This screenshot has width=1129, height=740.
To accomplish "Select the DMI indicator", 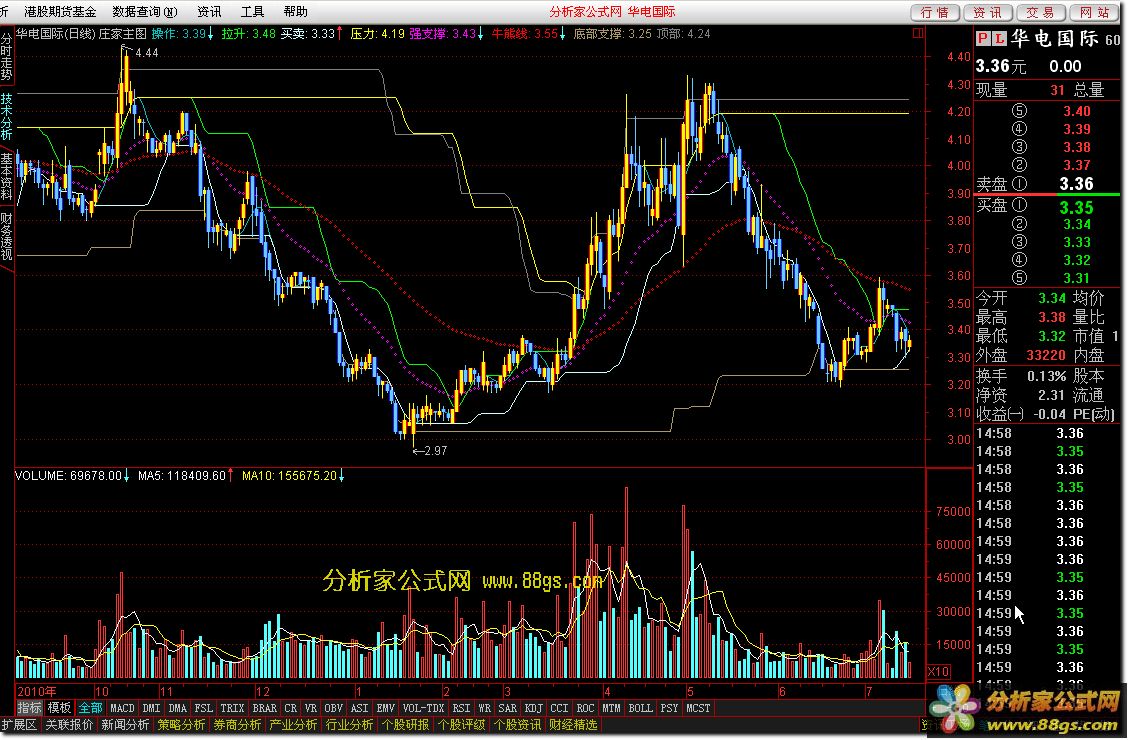I will (x=151, y=708).
